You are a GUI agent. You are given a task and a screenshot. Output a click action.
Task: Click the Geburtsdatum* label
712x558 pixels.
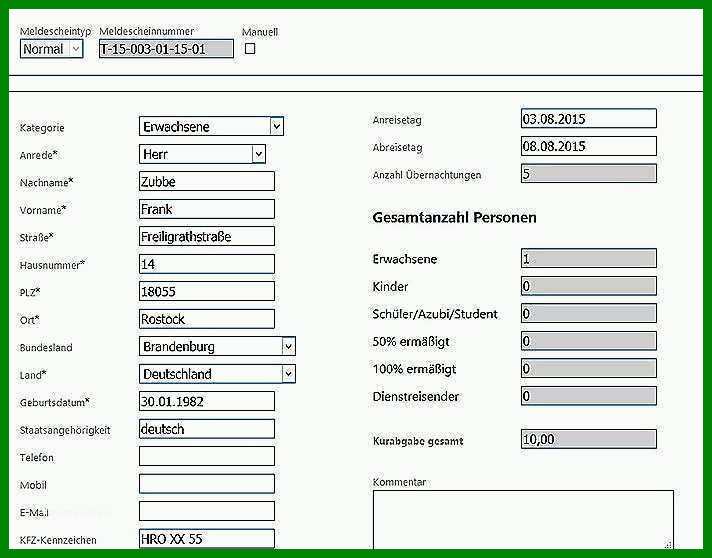(54, 402)
